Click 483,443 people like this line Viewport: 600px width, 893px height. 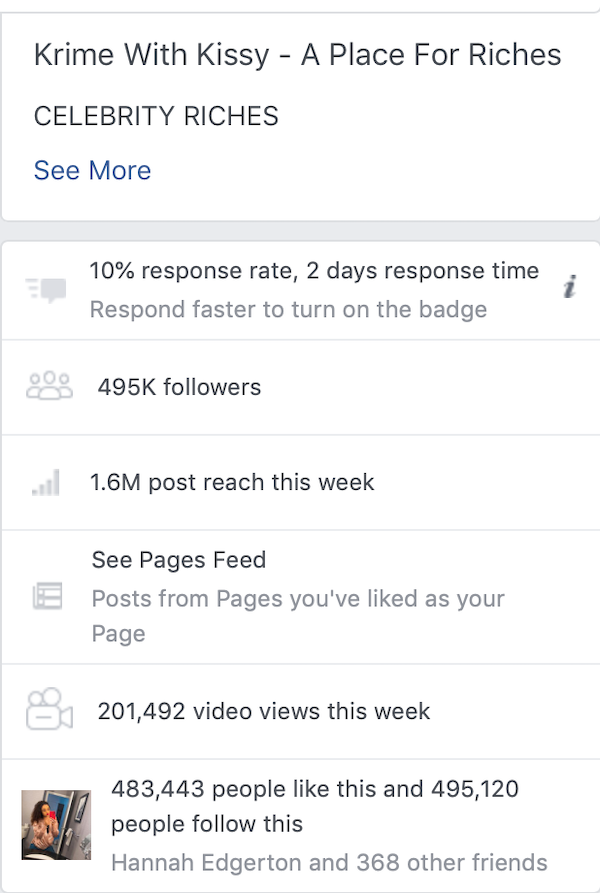[x=315, y=789]
